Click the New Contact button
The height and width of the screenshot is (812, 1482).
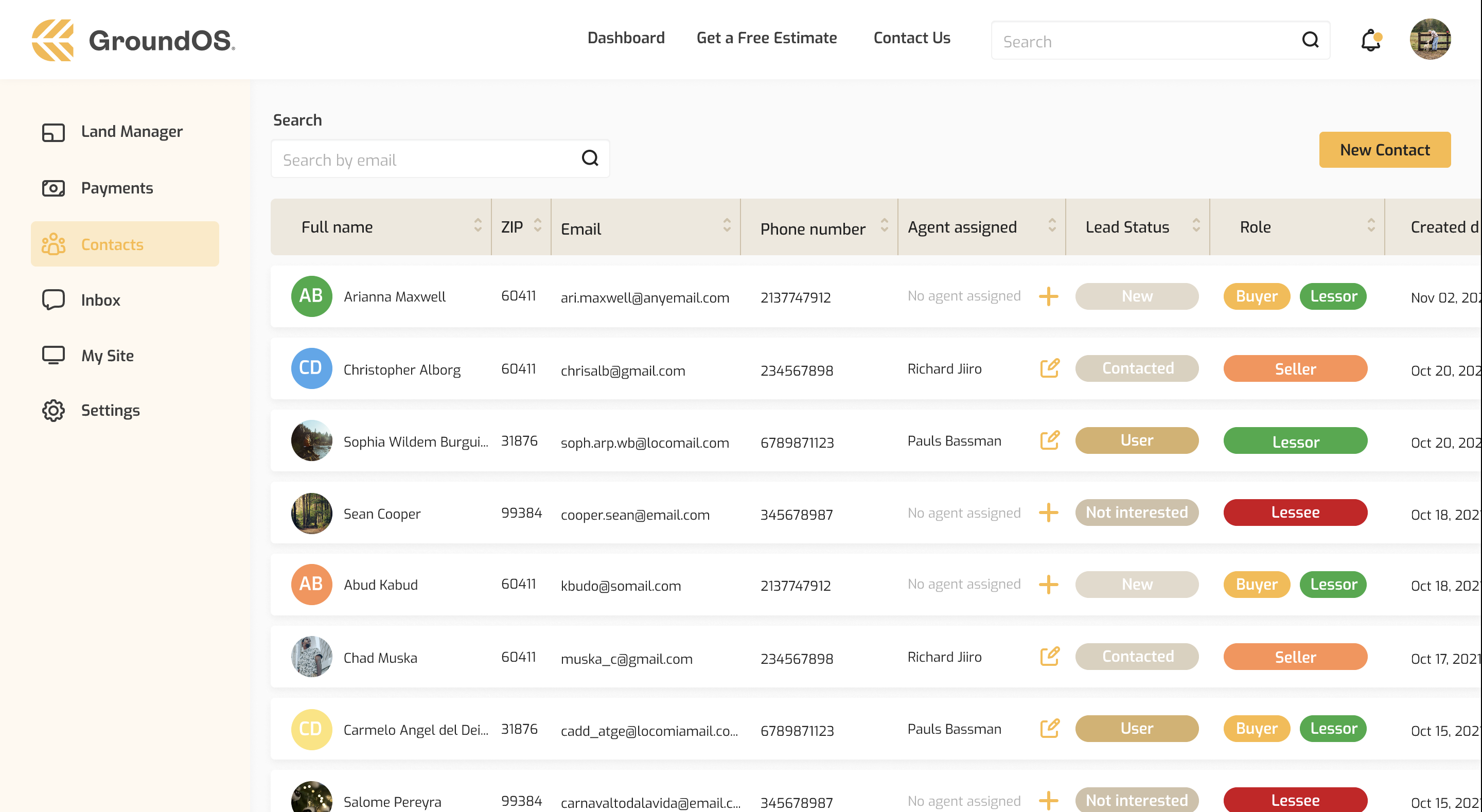1384,150
